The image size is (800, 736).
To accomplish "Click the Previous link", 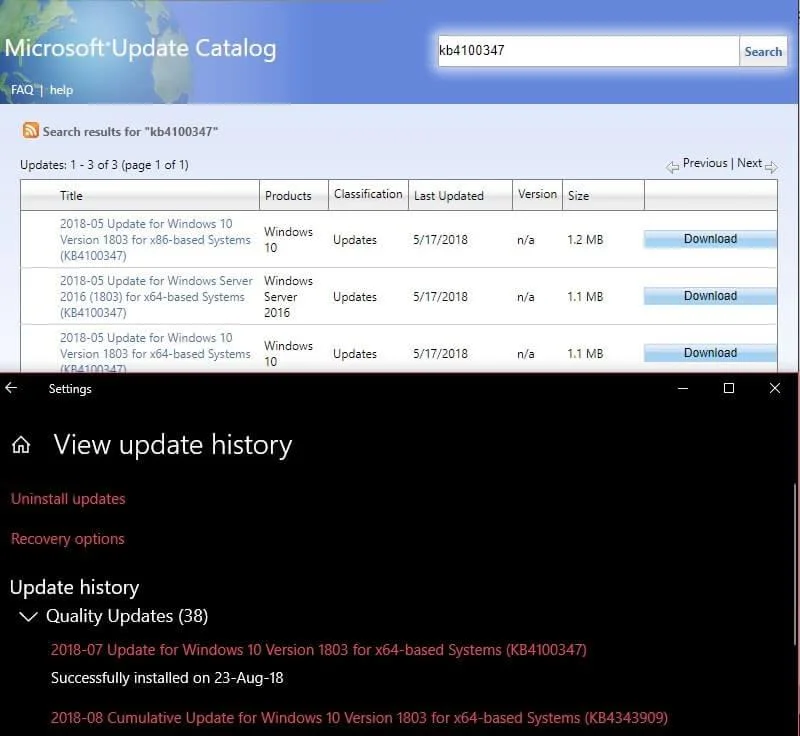I will (x=705, y=163).
